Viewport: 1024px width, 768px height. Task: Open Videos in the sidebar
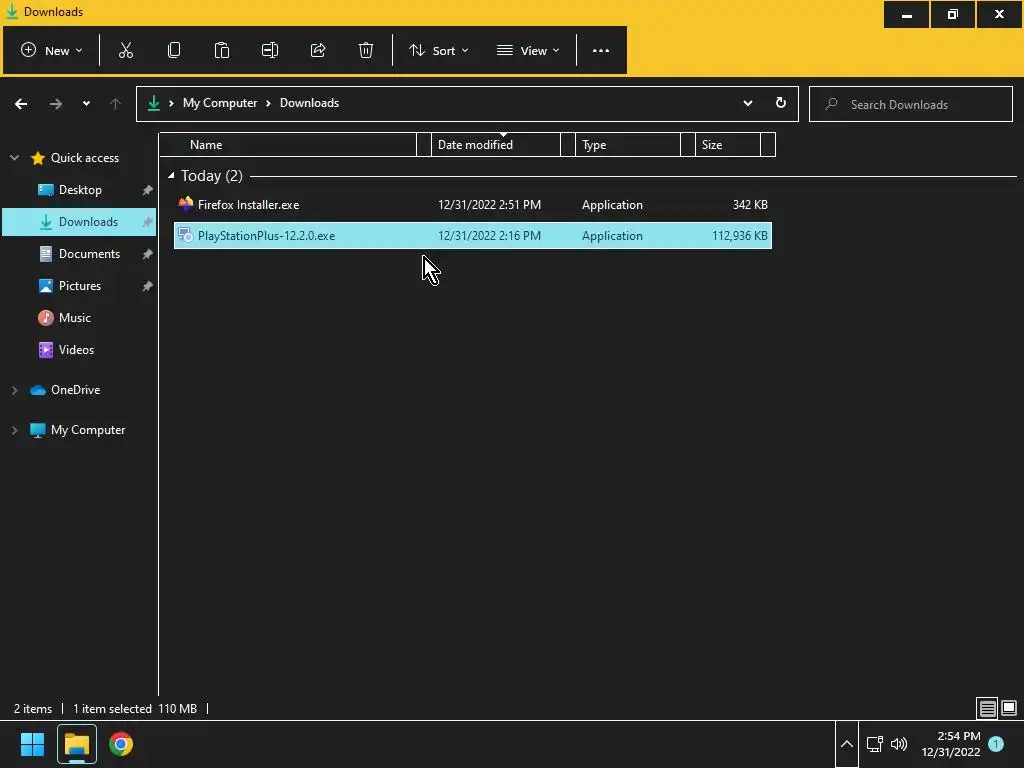(76, 350)
